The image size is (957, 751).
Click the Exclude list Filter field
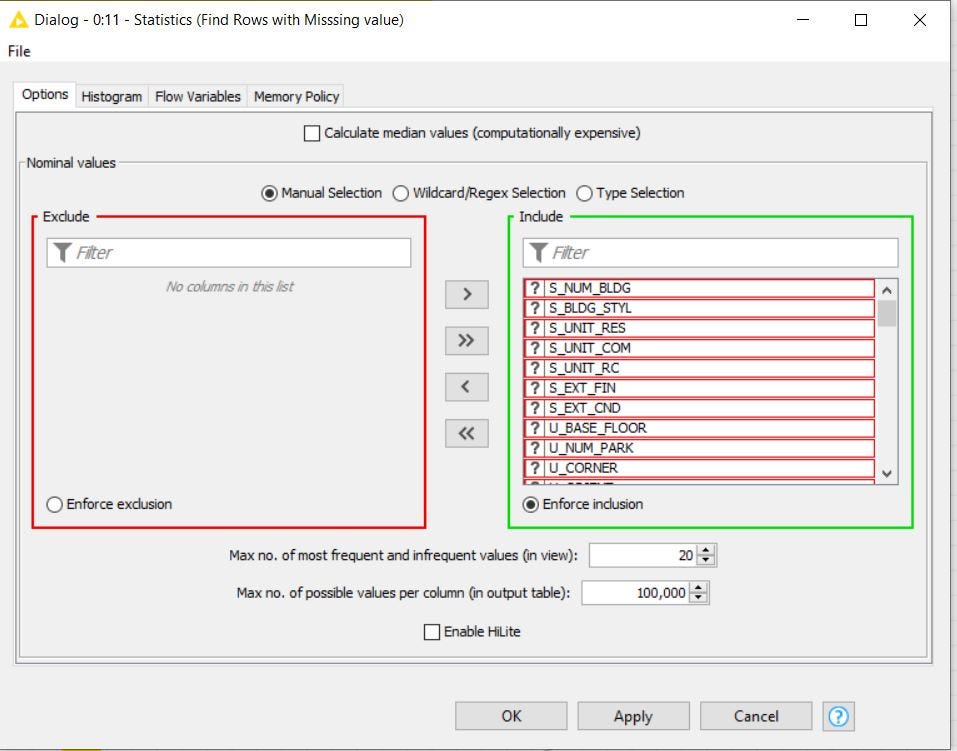229,253
